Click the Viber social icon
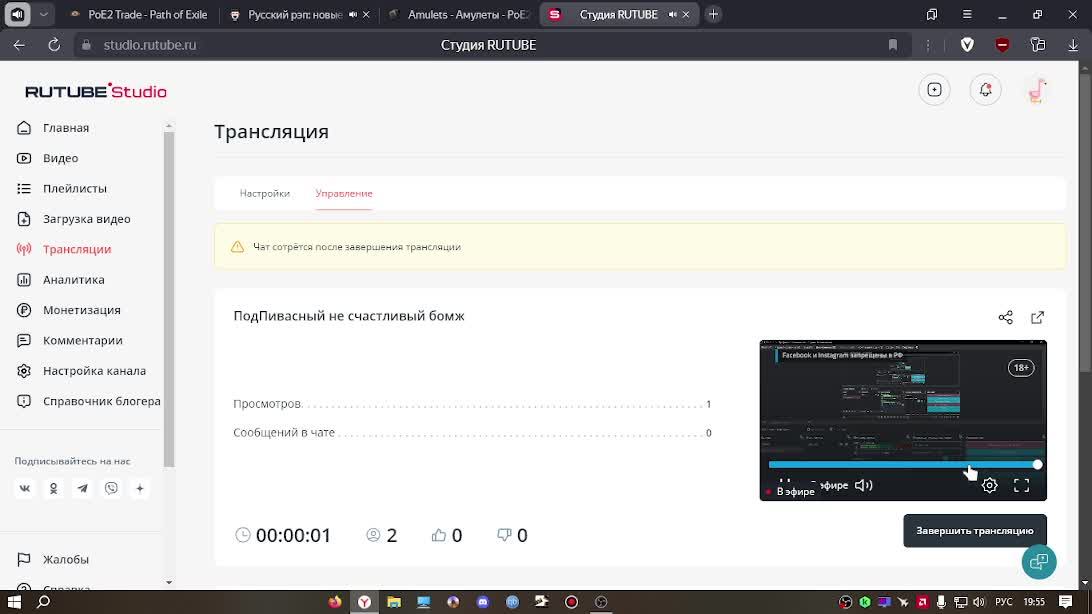Viewport: 1092px width, 614px height. (x=111, y=489)
